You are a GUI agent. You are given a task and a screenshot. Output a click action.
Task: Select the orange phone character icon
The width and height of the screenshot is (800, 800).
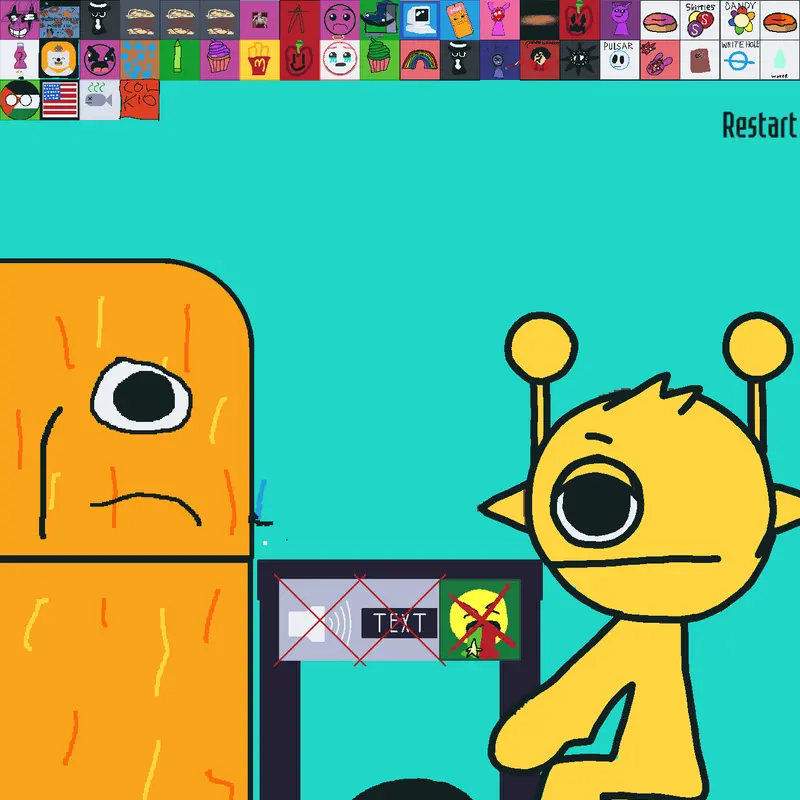click(x=460, y=20)
